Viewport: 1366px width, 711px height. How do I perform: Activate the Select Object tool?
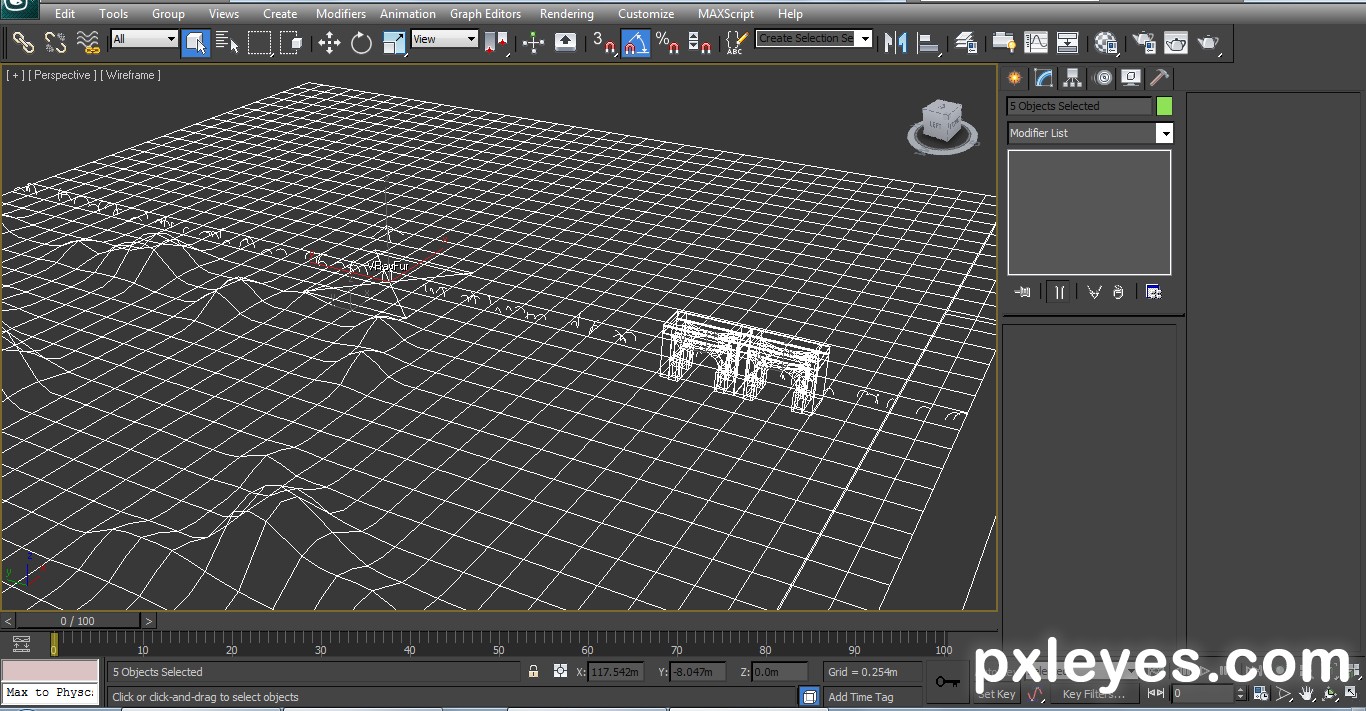[195, 42]
